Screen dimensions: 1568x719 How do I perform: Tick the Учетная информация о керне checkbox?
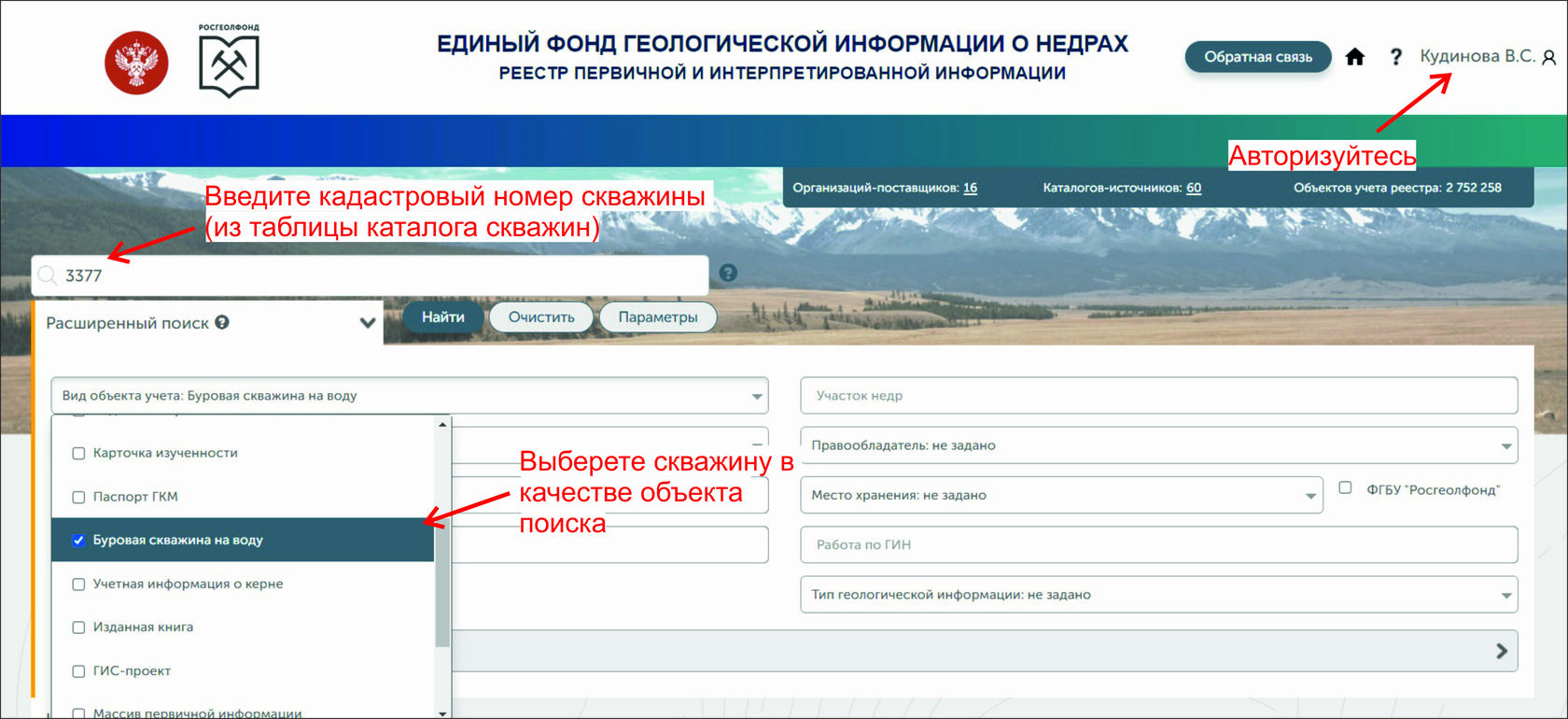[78, 584]
